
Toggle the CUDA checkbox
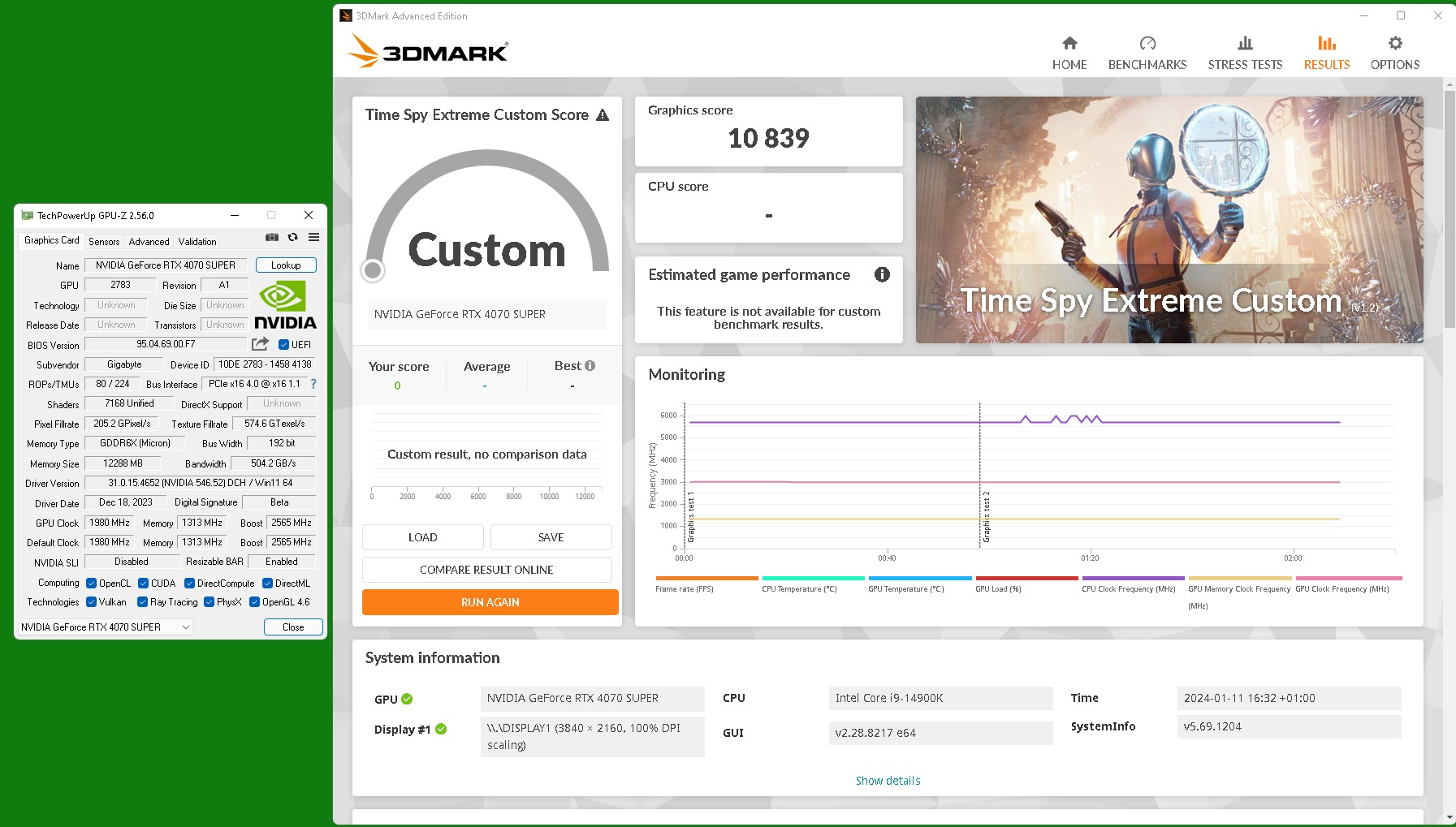[x=144, y=584]
